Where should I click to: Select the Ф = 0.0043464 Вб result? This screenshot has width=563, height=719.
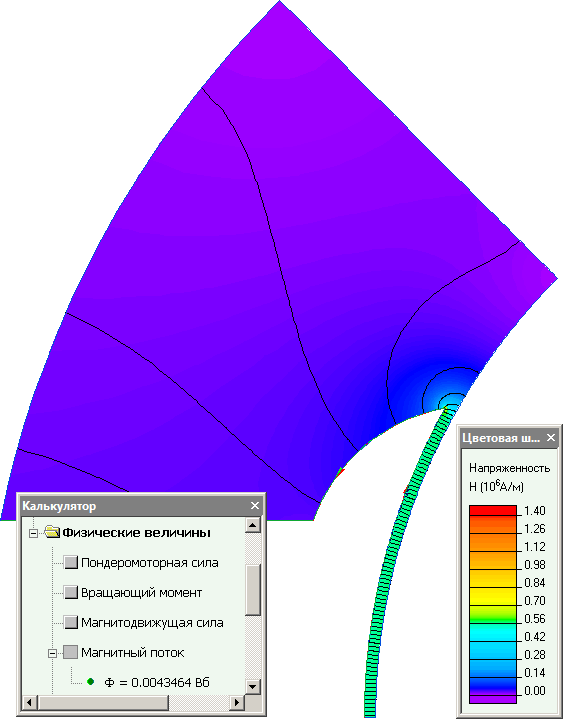pos(157,682)
